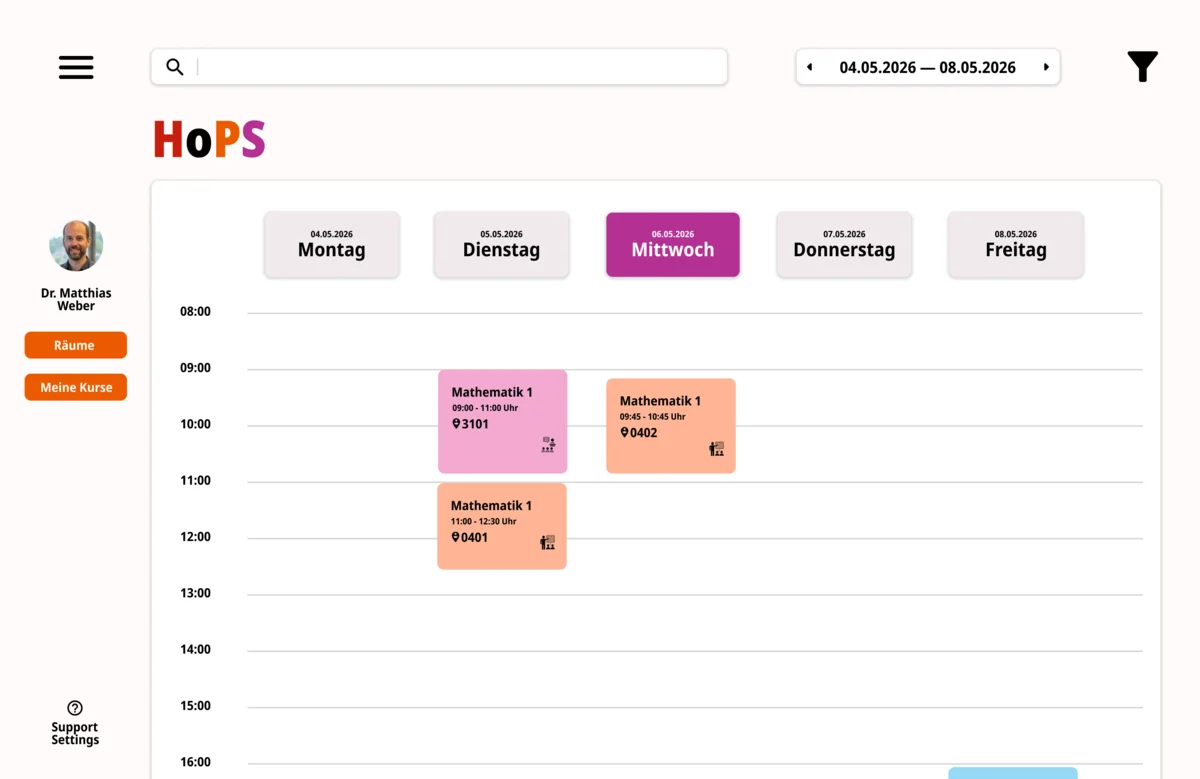
Task: Switch to the Donnerstag day tab
Action: coord(844,244)
